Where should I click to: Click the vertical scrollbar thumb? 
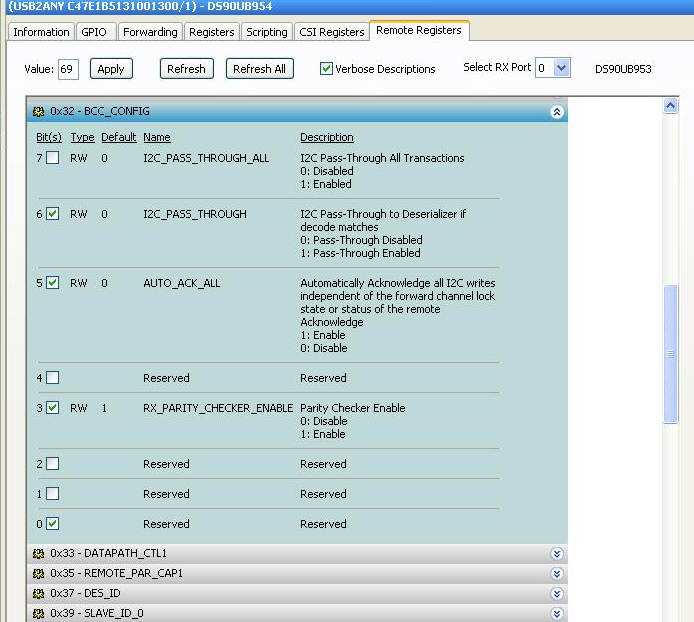point(671,354)
